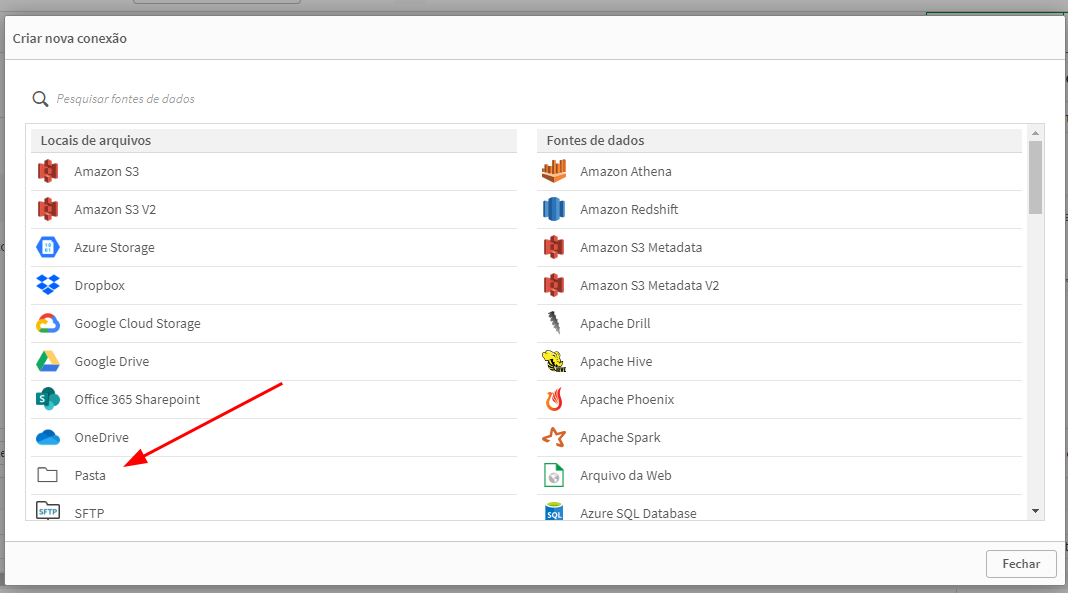Click the OneDrive cloud icon
Screen dimensions: 1068x593
point(48,438)
